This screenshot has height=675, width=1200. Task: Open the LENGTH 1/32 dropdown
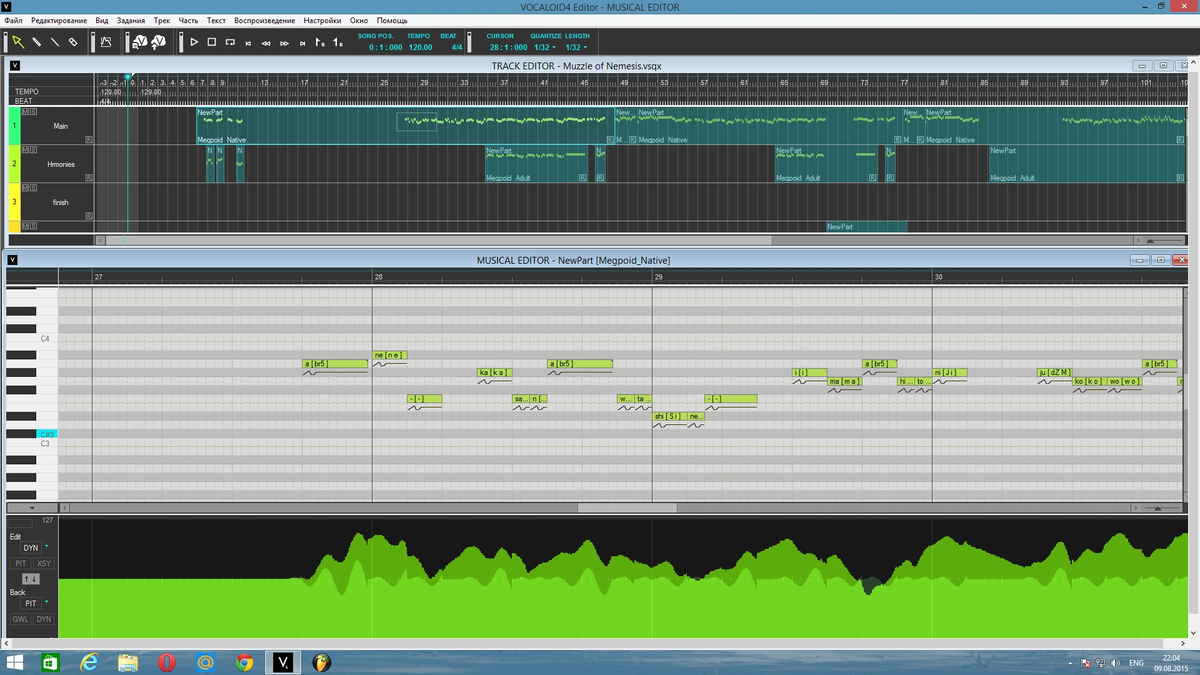tap(577, 47)
